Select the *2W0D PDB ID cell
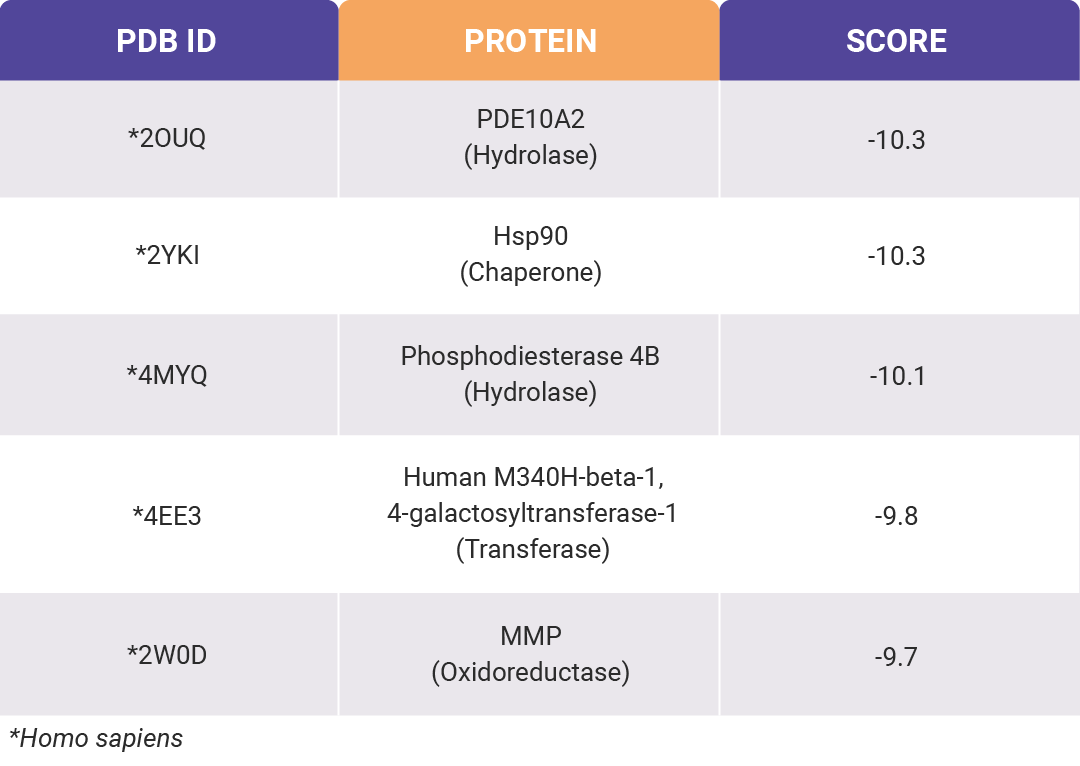This screenshot has height=766, width=1080. click(169, 654)
